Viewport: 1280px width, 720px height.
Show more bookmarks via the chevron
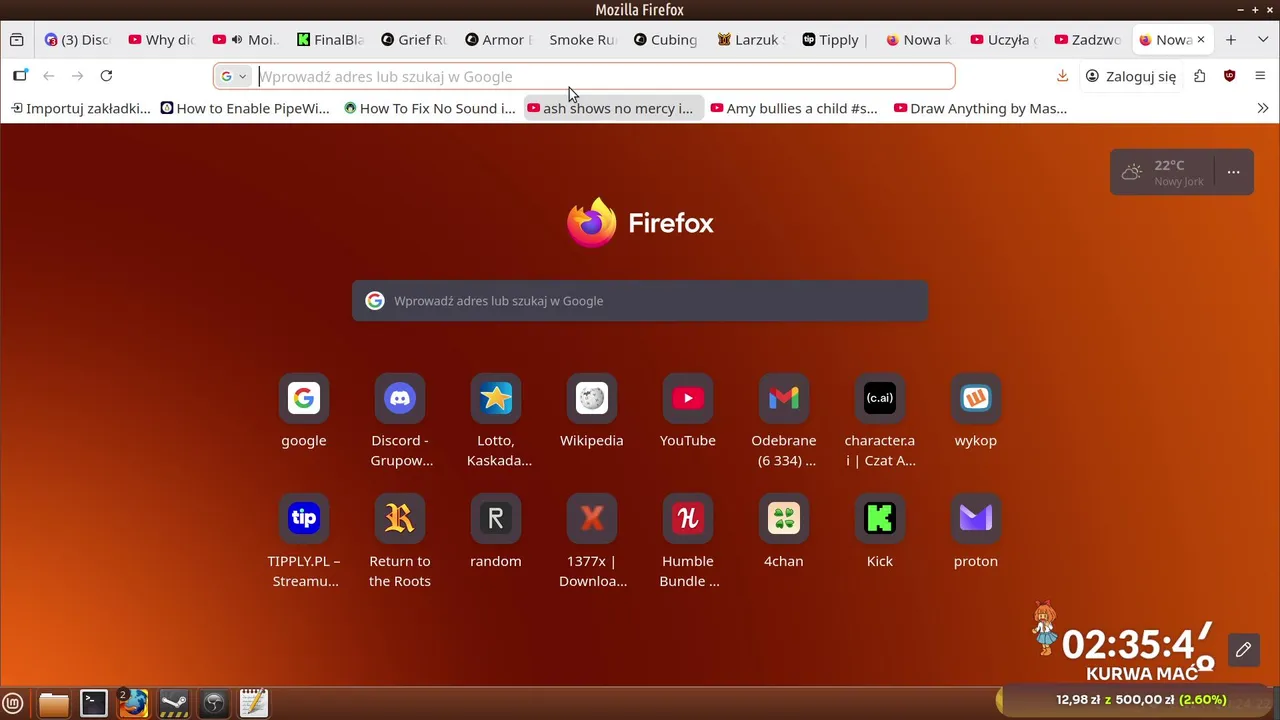1263,108
